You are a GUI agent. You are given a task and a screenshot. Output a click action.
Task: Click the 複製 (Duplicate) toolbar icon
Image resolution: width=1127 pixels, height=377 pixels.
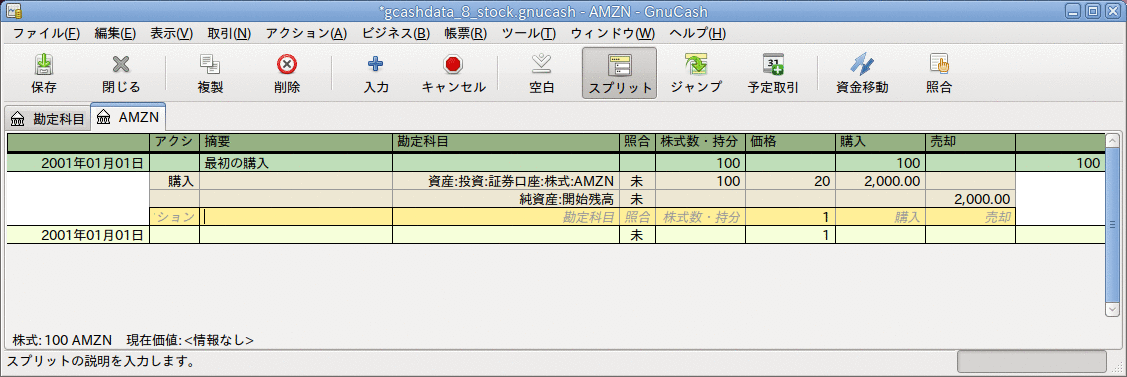pyautogui.click(x=210, y=65)
